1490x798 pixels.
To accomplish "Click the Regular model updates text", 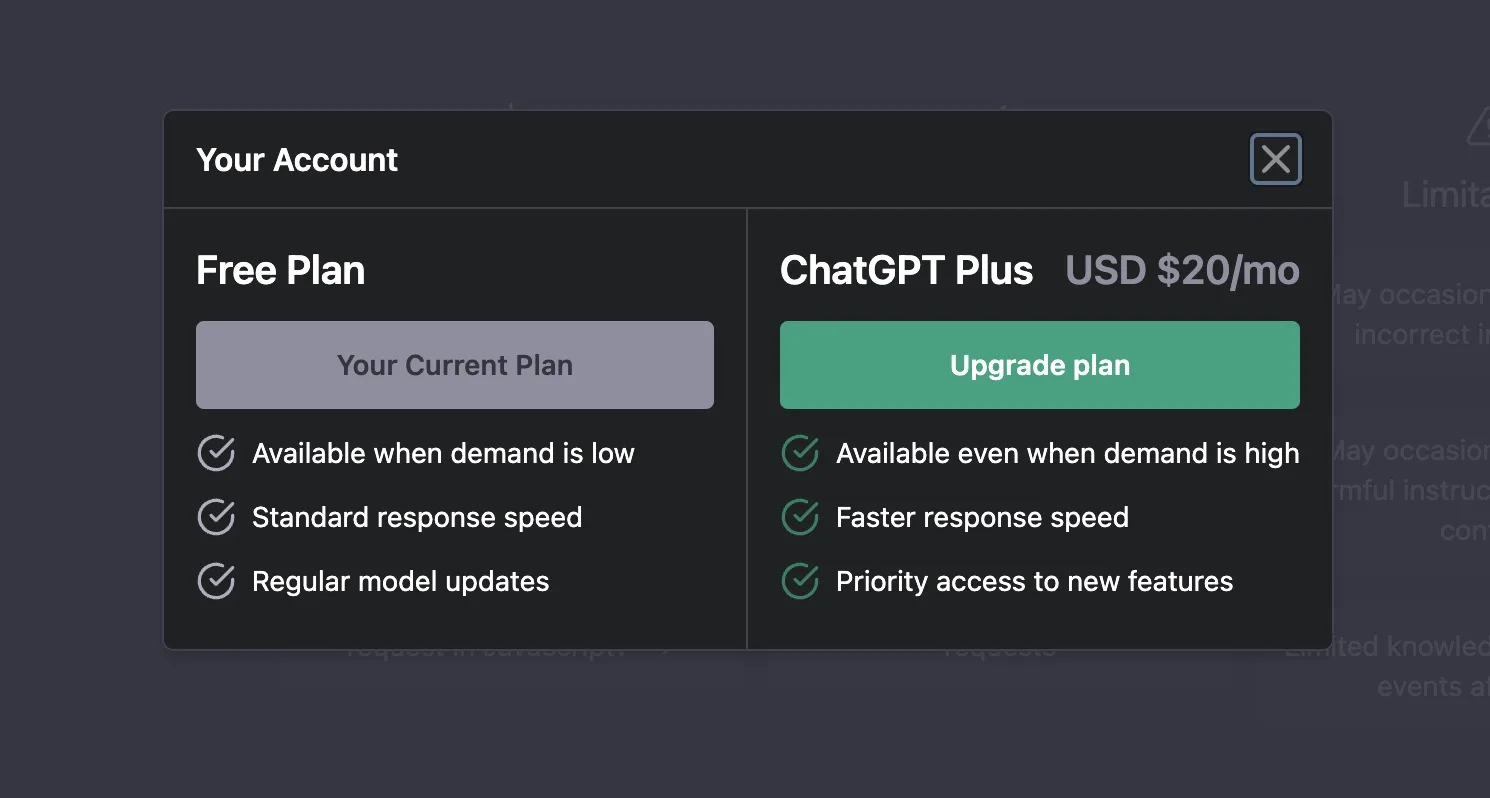I will click(400, 581).
